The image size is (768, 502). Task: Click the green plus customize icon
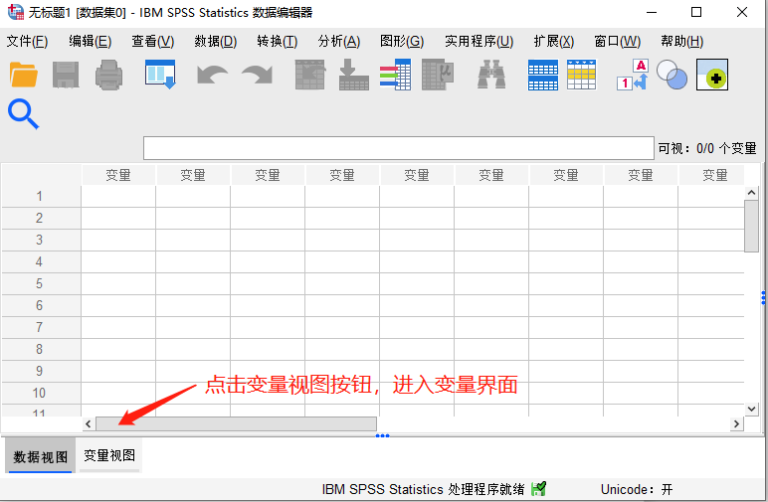[x=712, y=75]
